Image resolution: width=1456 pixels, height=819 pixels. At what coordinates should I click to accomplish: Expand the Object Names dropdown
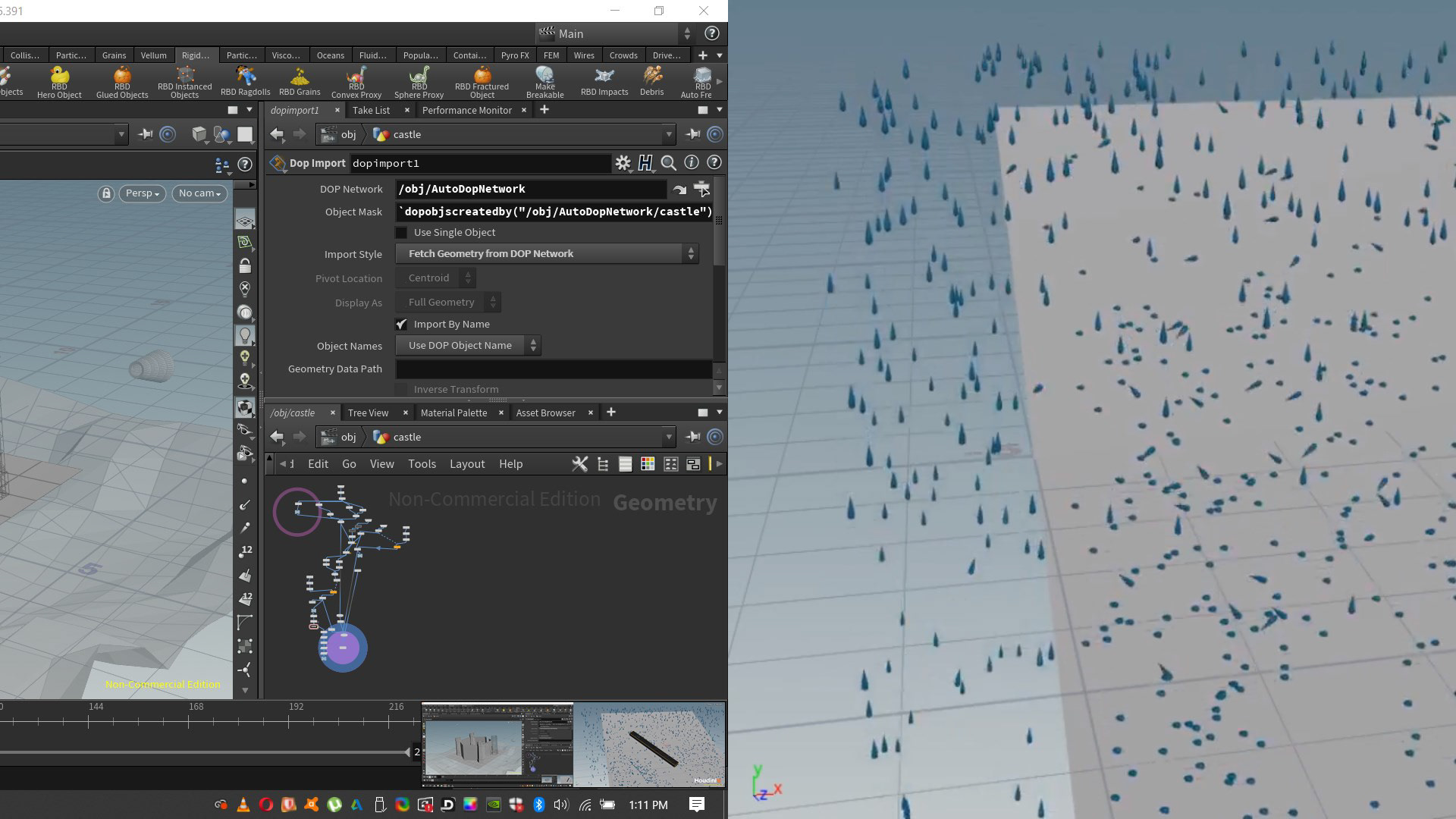(x=468, y=346)
